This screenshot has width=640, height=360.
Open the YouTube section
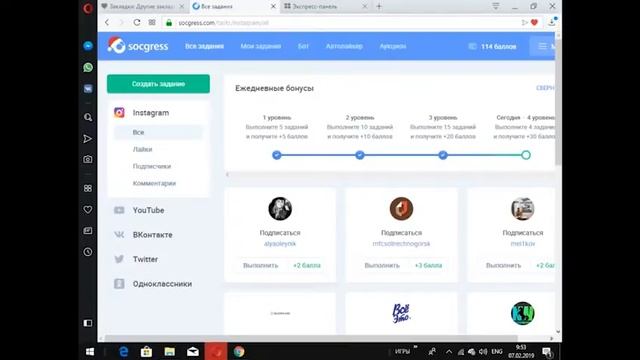[x=148, y=210]
